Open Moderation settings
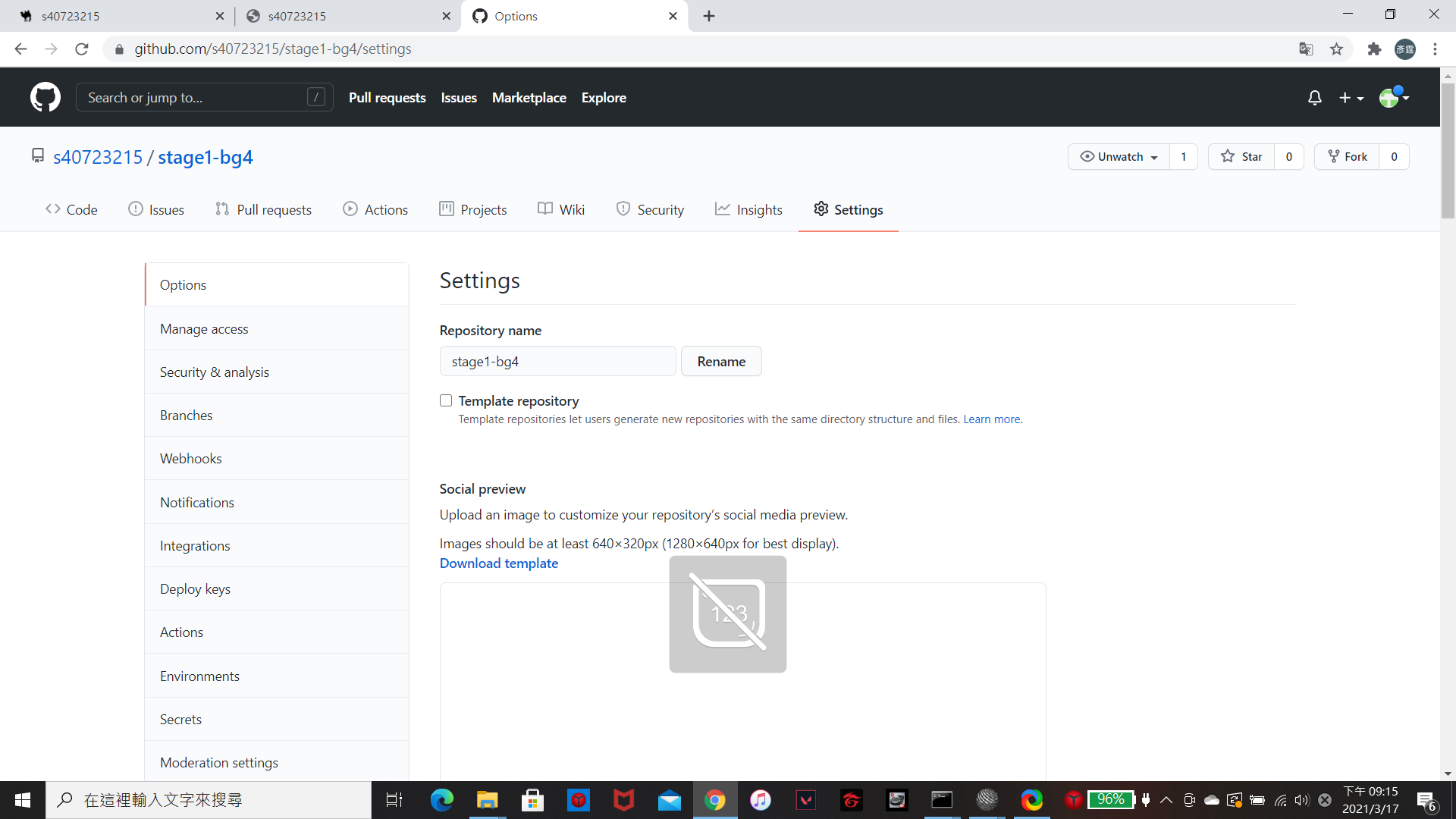This screenshot has width=1456, height=819. point(277,763)
